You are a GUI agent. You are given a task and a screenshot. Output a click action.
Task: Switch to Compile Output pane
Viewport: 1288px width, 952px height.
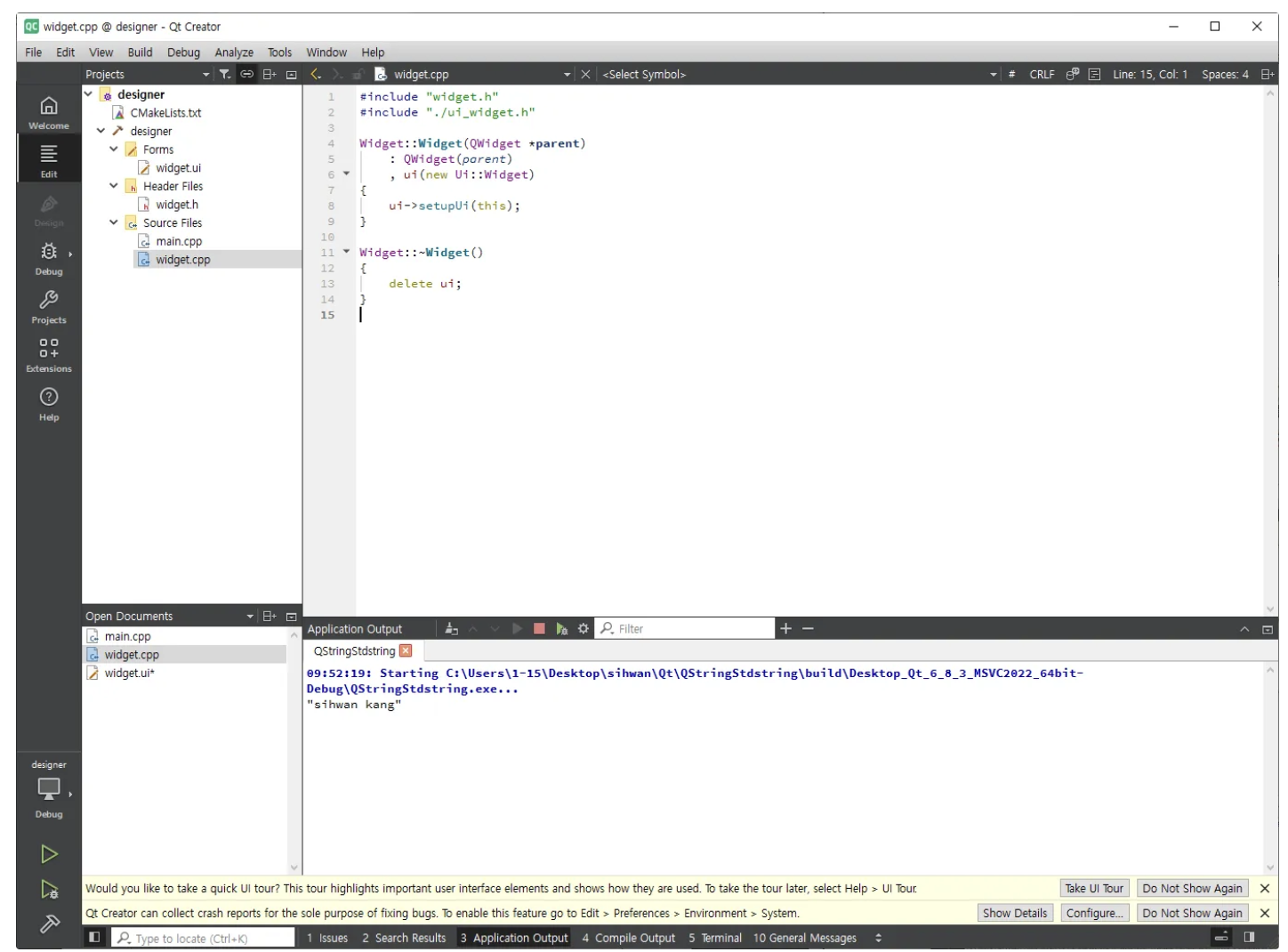pyautogui.click(x=629, y=938)
